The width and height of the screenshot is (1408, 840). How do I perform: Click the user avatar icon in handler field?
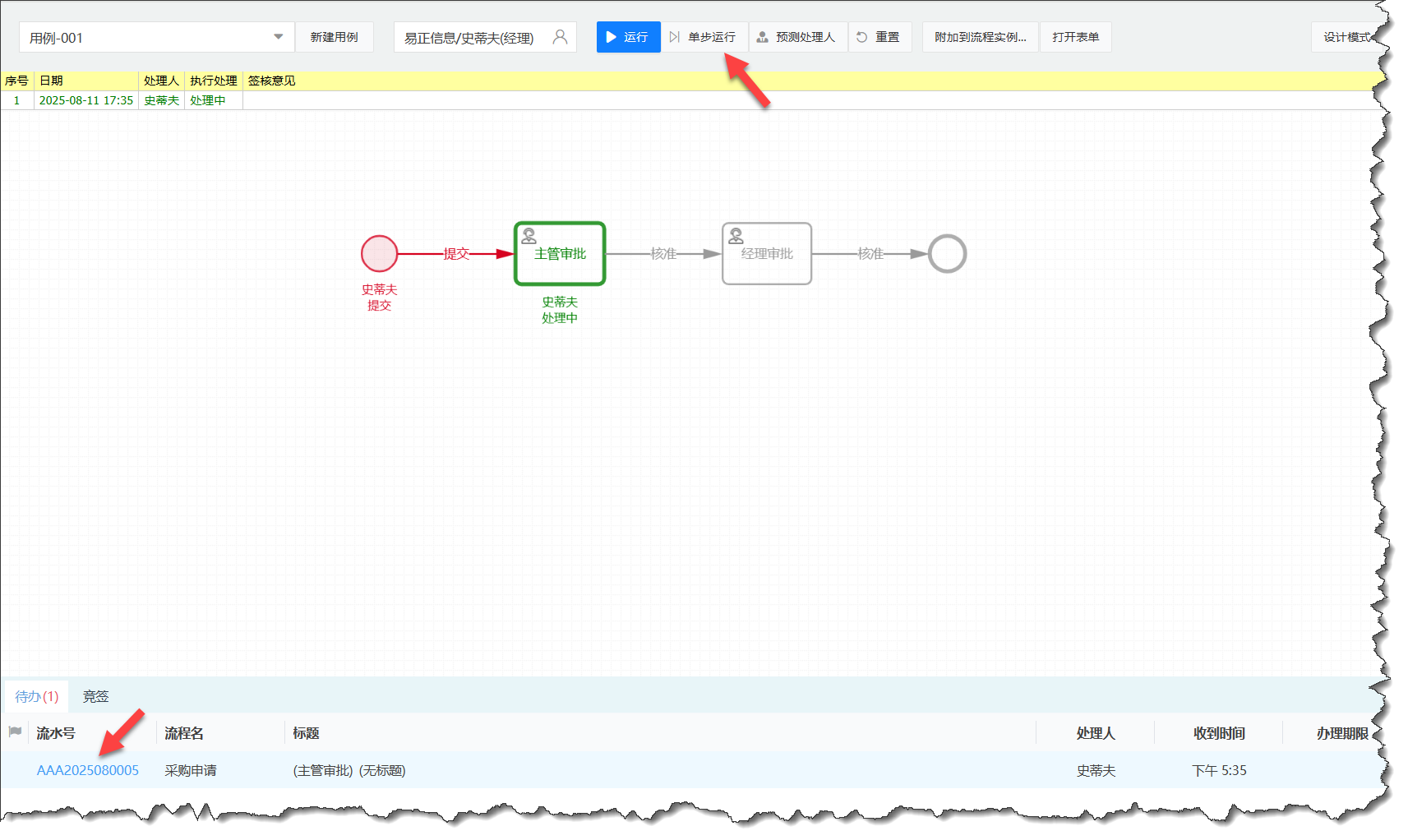(560, 37)
